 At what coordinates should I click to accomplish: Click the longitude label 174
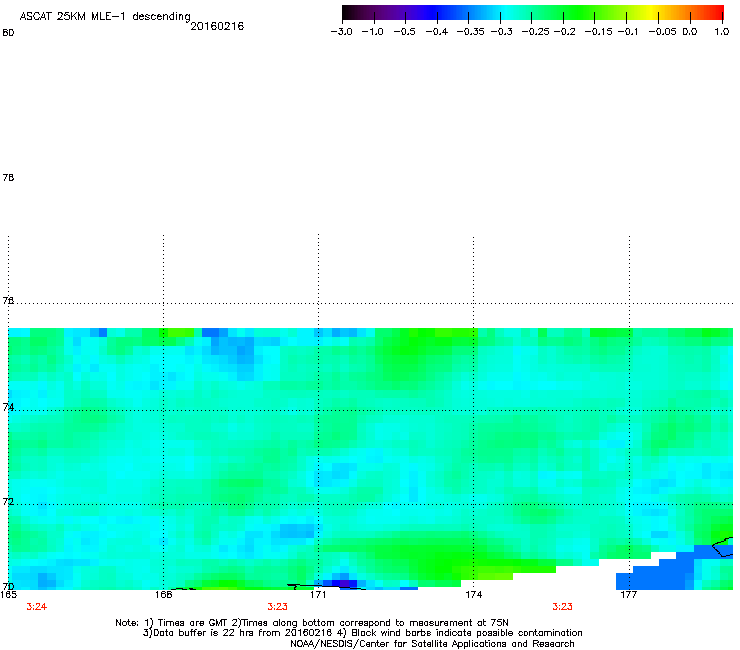pos(473,595)
